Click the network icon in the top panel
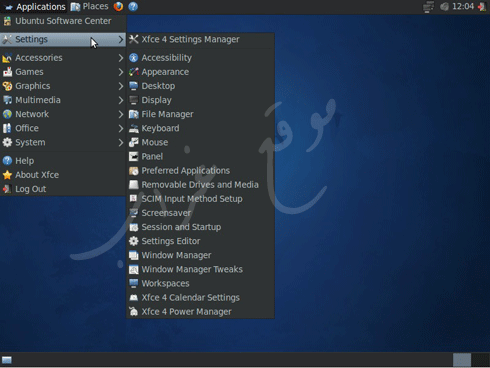The height and width of the screenshot is (368, 490). click(x=428, y=7)
